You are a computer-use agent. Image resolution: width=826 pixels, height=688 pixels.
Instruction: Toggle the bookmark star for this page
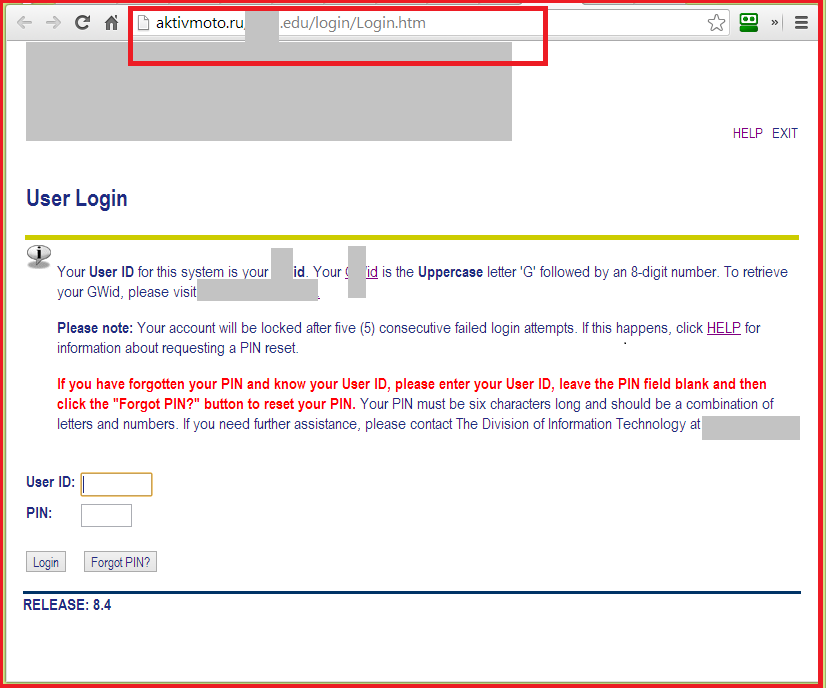716,22
